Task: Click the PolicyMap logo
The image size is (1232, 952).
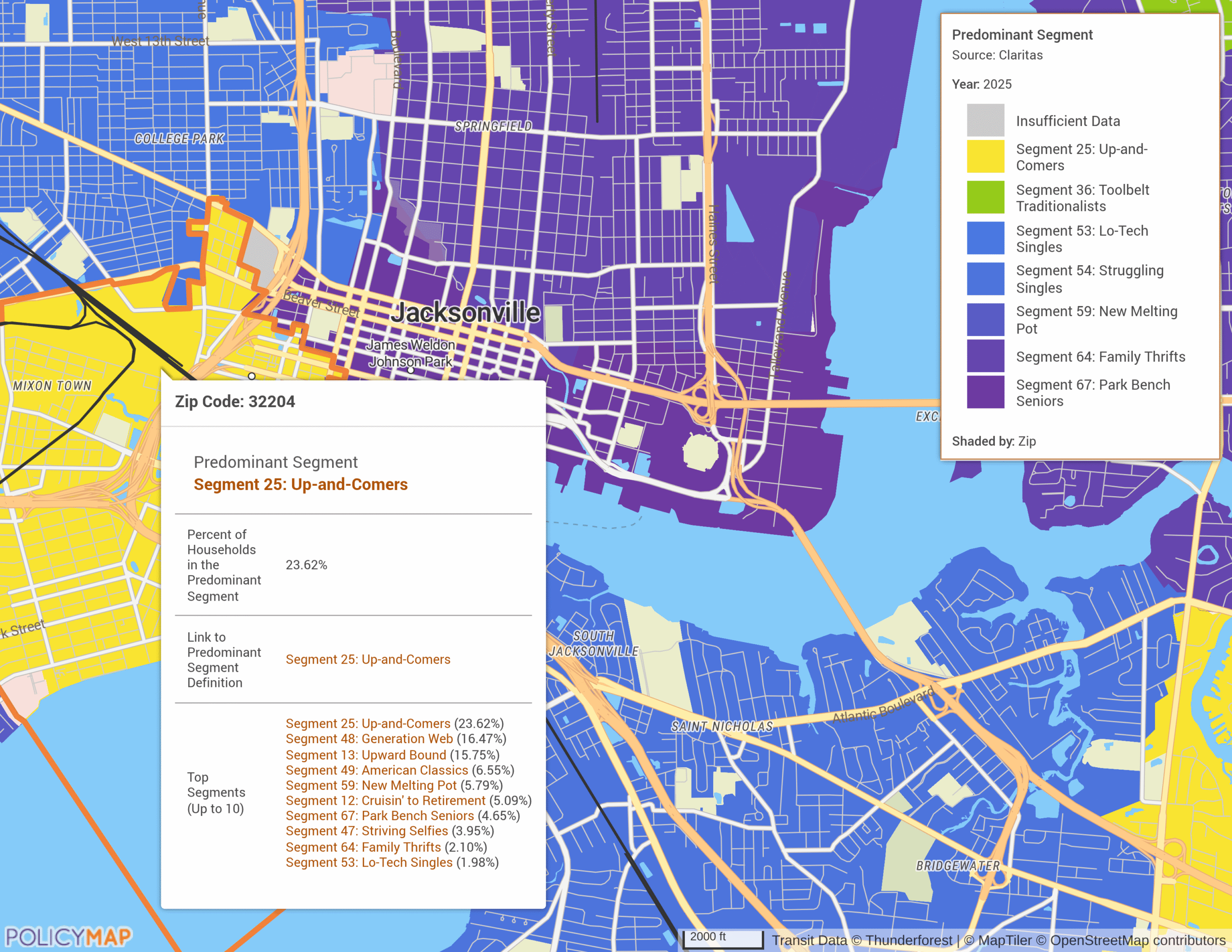Action: click(x=68, y=937)
